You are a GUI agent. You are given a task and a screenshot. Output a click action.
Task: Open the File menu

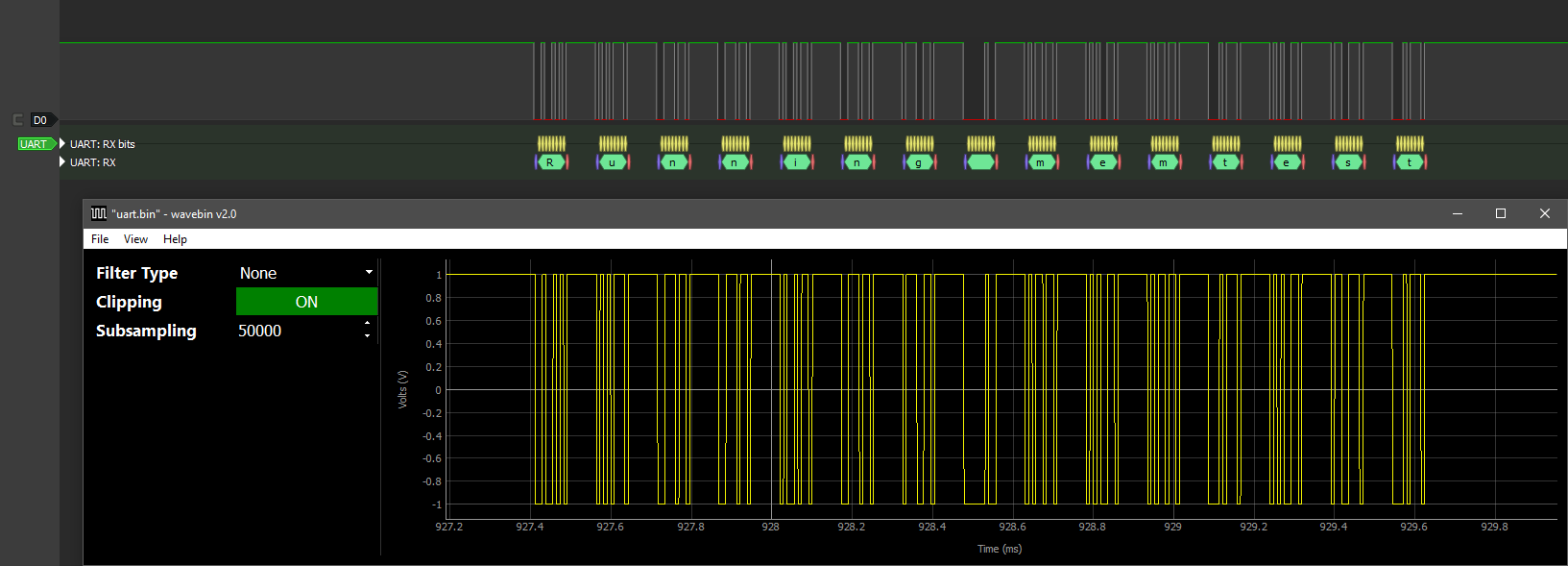pyautogui.click(x=100, y=239)
